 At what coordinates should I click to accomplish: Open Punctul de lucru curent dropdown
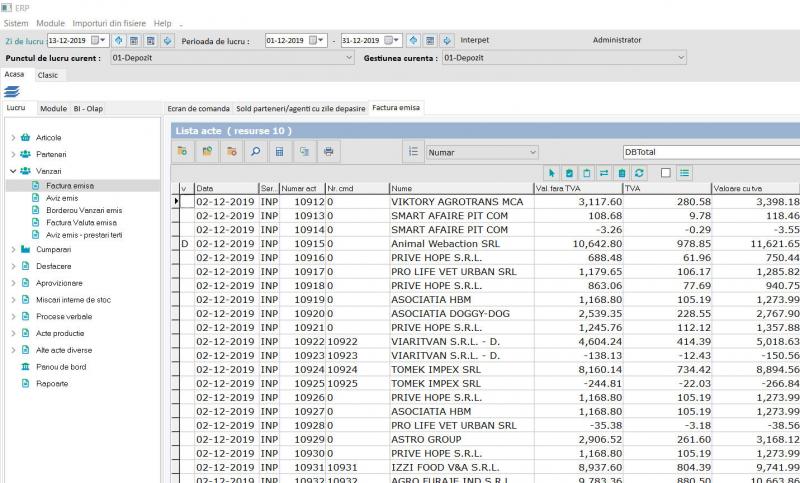(349, 58)
